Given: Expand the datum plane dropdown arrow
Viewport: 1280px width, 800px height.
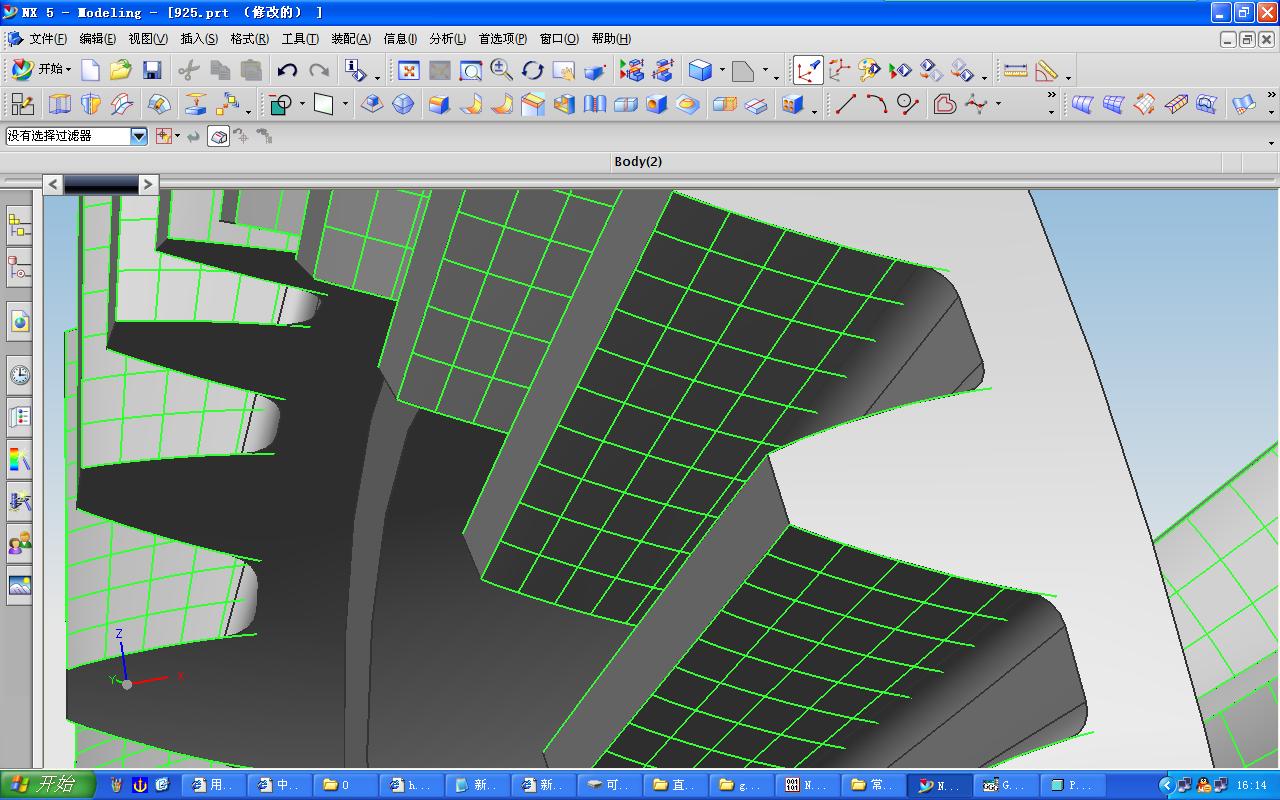Looking at the screenshot, I should point(345,105).
